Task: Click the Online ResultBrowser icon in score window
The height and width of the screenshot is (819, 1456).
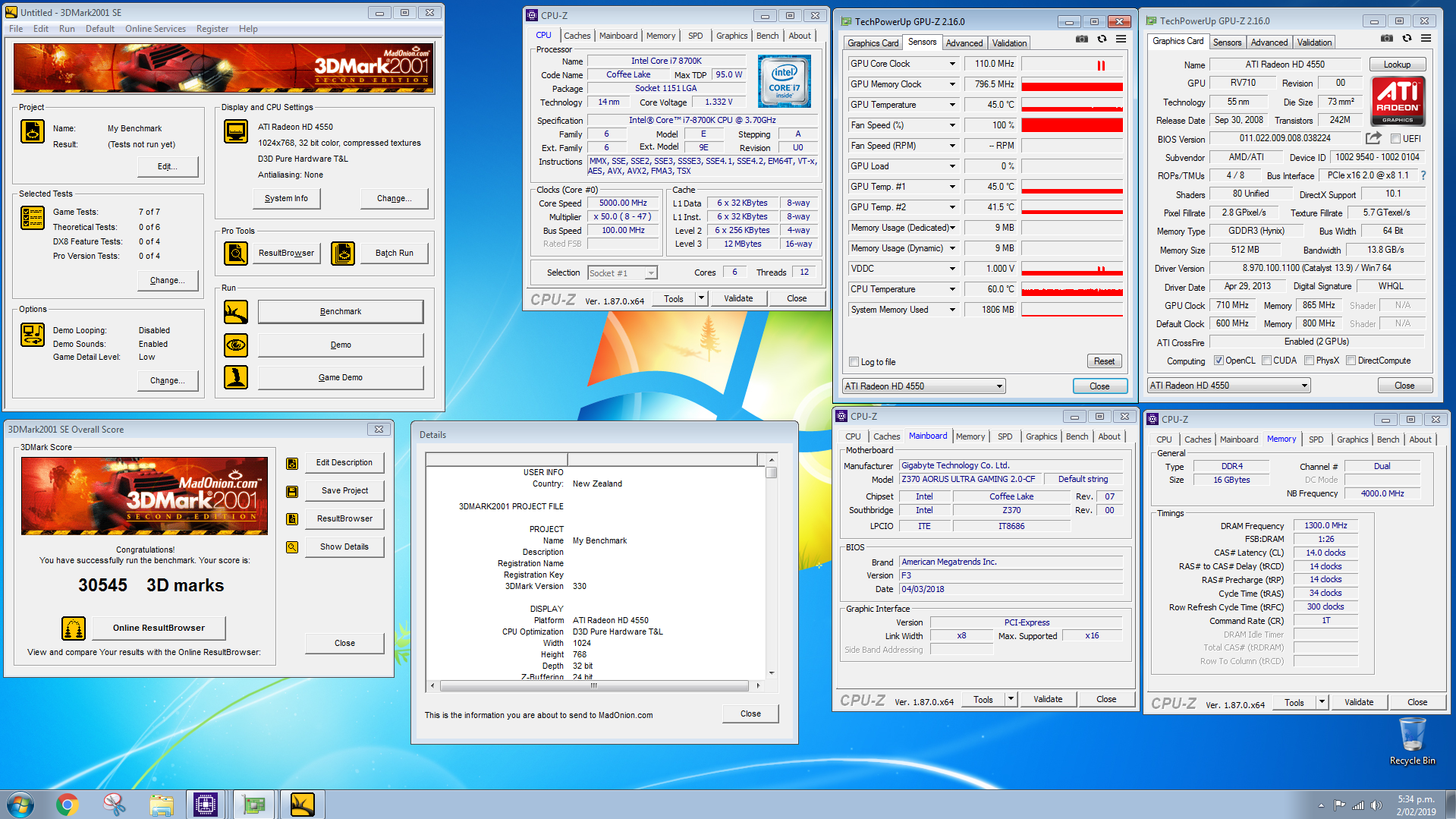Action: pyautogui.click(x=74, y=628)
